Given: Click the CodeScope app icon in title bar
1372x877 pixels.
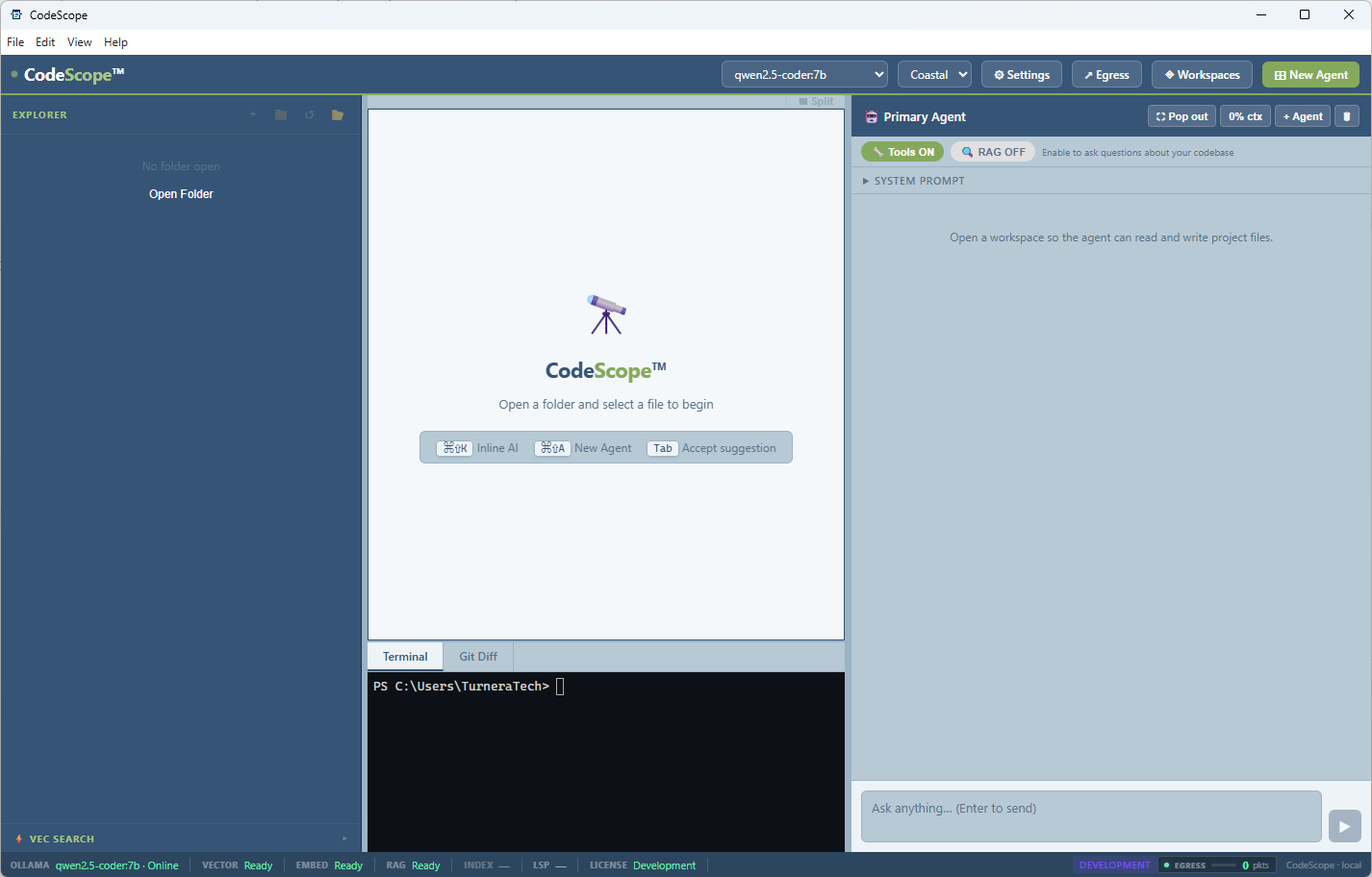Looking at the screenshot, I should click(16, 14).
